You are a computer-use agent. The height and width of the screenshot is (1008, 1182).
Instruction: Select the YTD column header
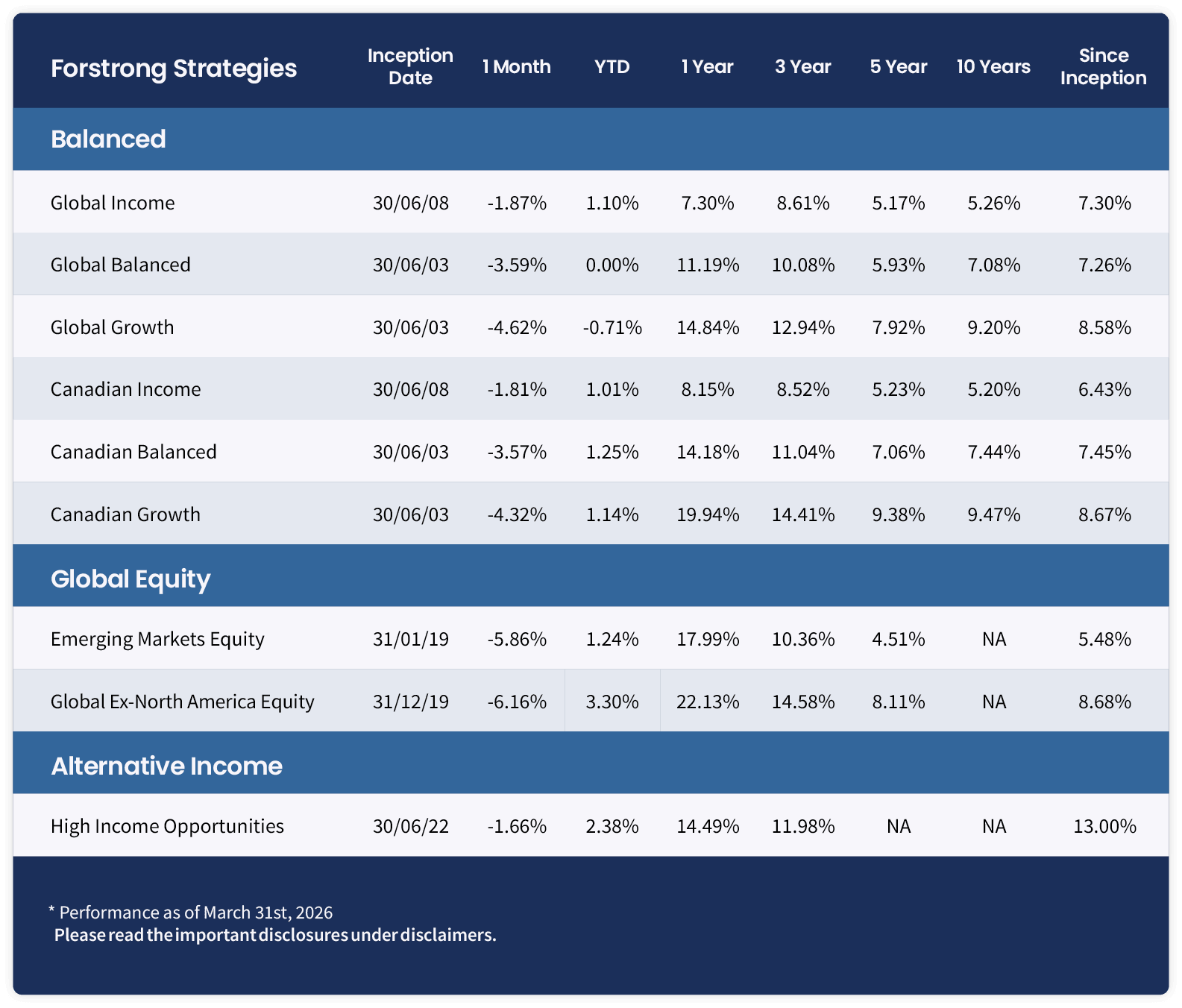[612, 67]
